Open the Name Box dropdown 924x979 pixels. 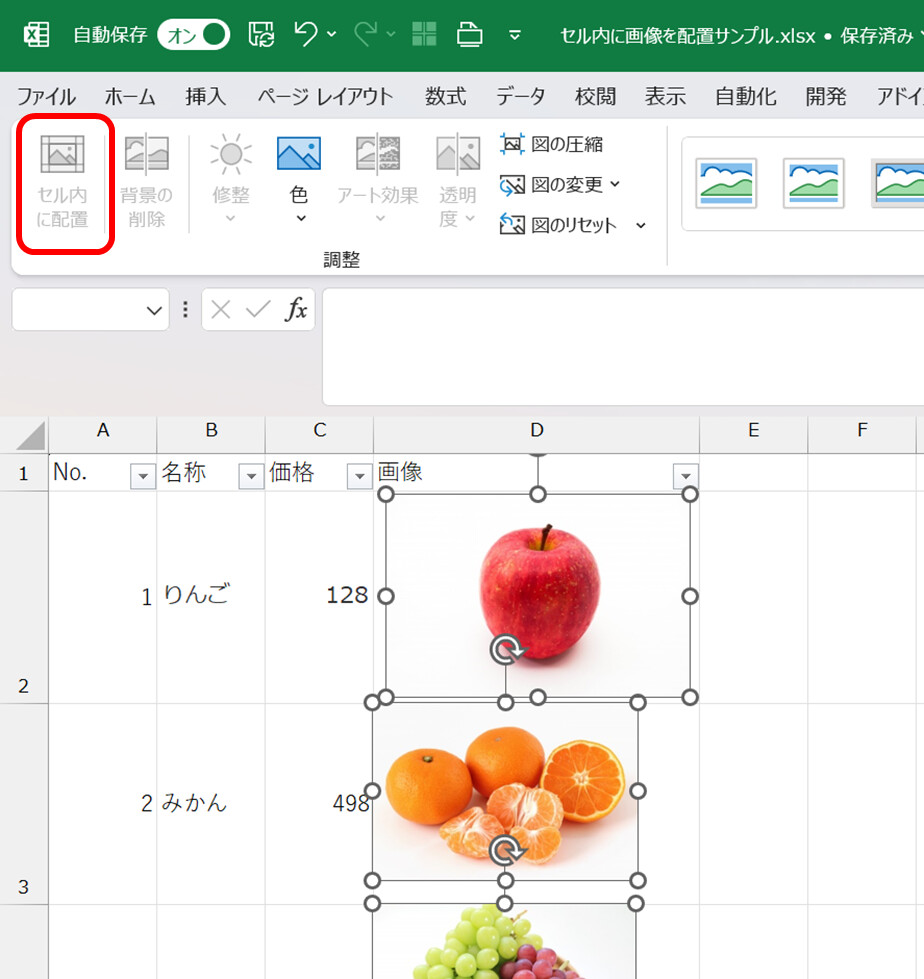click(x=154, y=311)
